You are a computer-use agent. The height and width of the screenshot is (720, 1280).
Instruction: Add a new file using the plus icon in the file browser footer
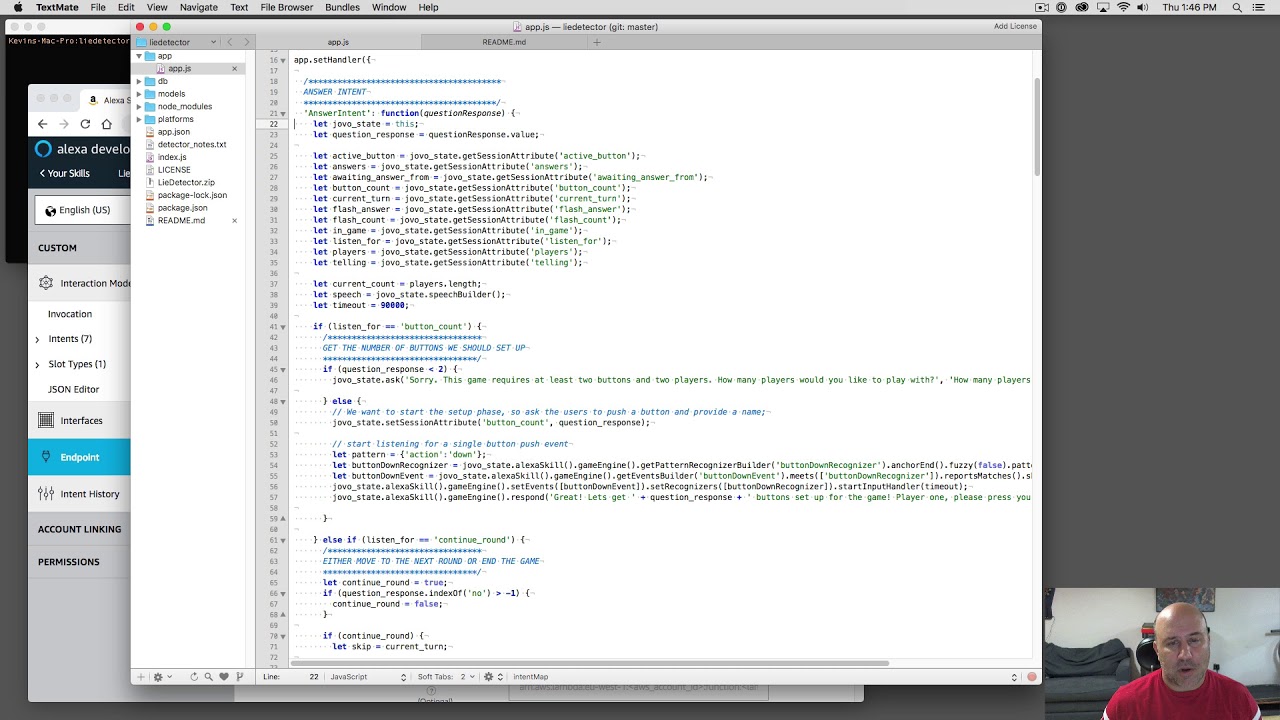point(141,677)
